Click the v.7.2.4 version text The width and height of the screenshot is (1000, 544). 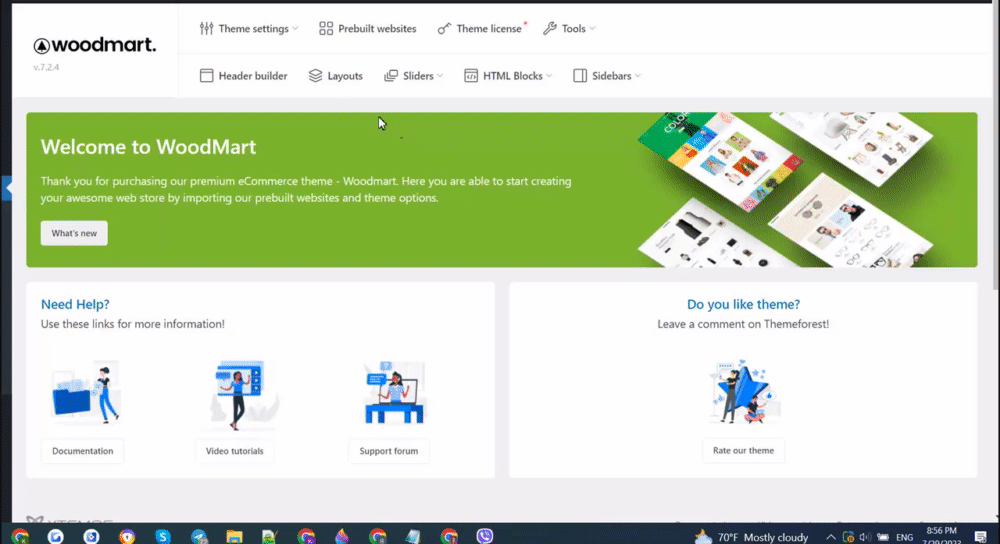click(x=46, y=67)
